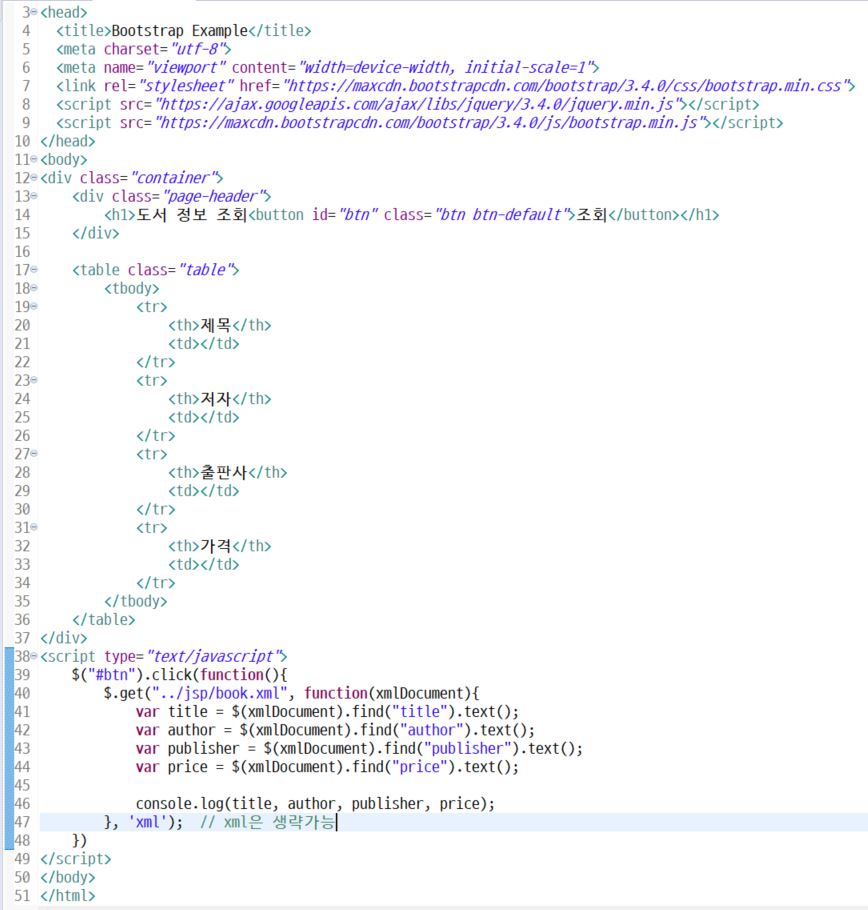Collapse the page-header div fold on line 13
Viewport: 868px width, 910px height.
point(34,196)
